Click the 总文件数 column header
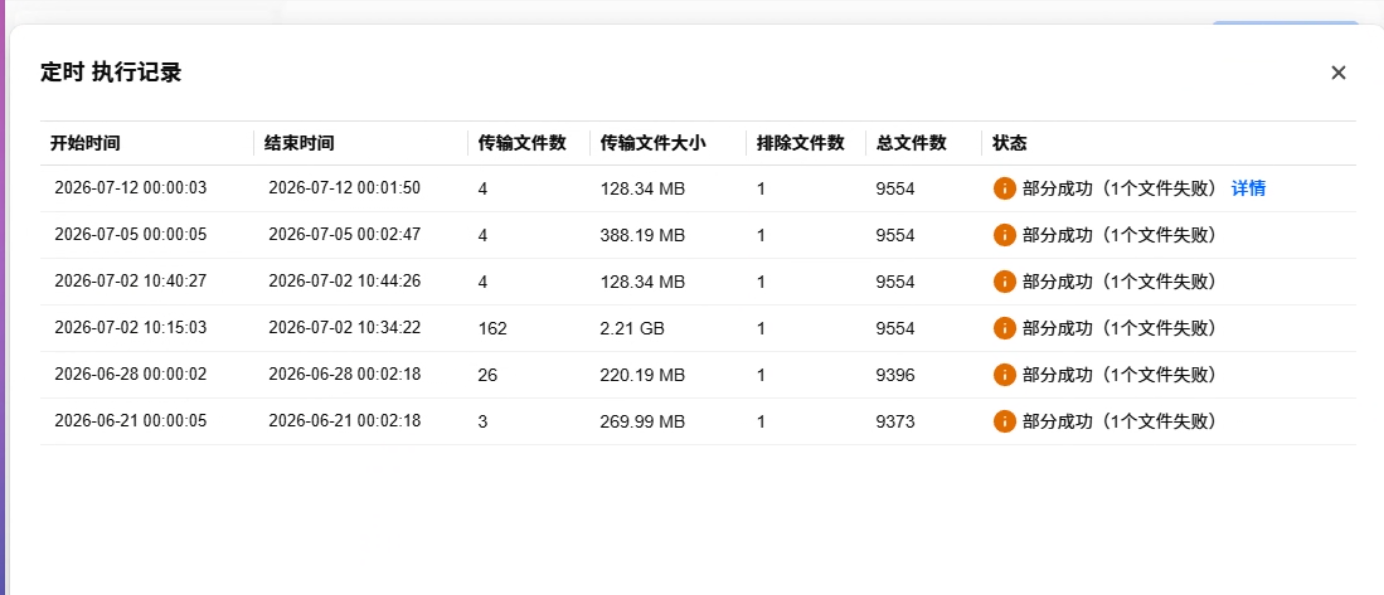Screen dimensions: 1384x595 911,143
